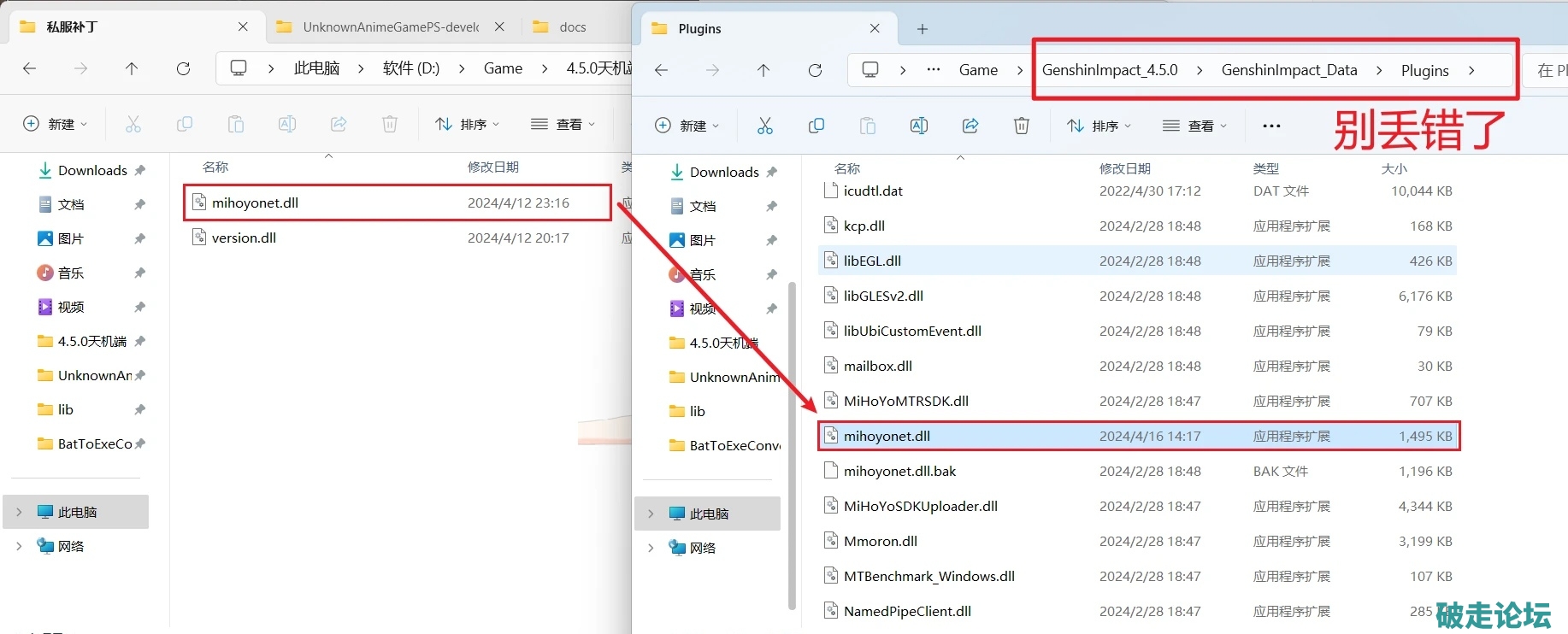Open the 查看 view dropdown in Plugins window
1568x634 pixels.
tap(1195, 126)
